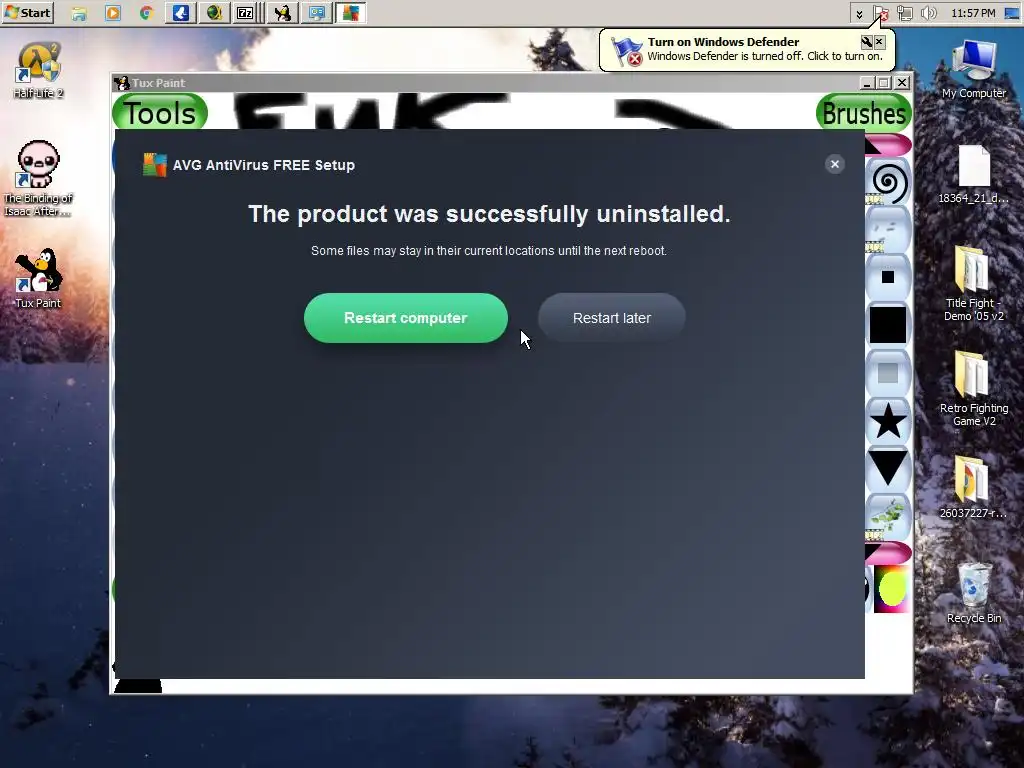Open the Half-Life 2 desktop shortcut
The height and width of the screenshot is (768, 1024).
click(38, 71)
